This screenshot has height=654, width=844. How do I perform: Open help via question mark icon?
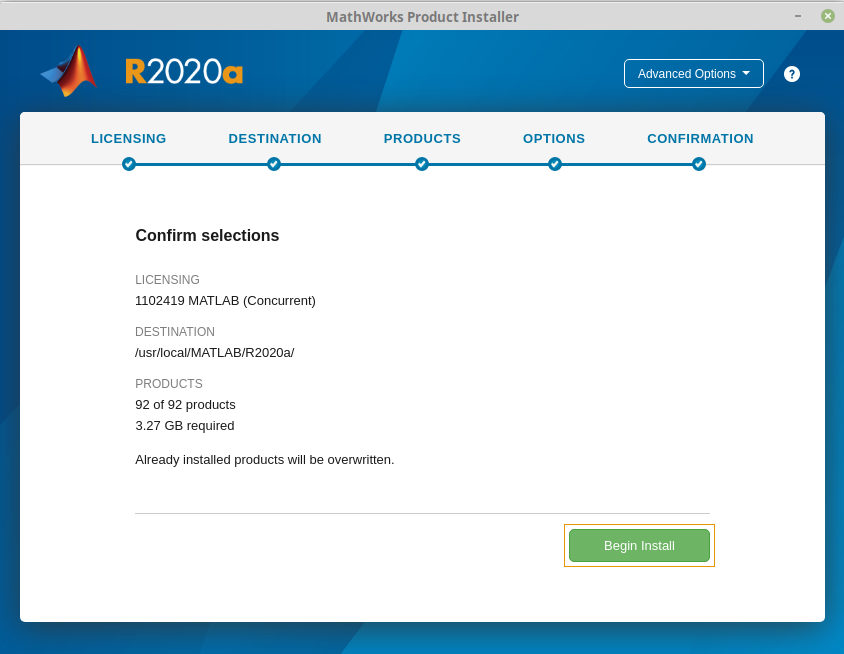click(x=792, y=74)
